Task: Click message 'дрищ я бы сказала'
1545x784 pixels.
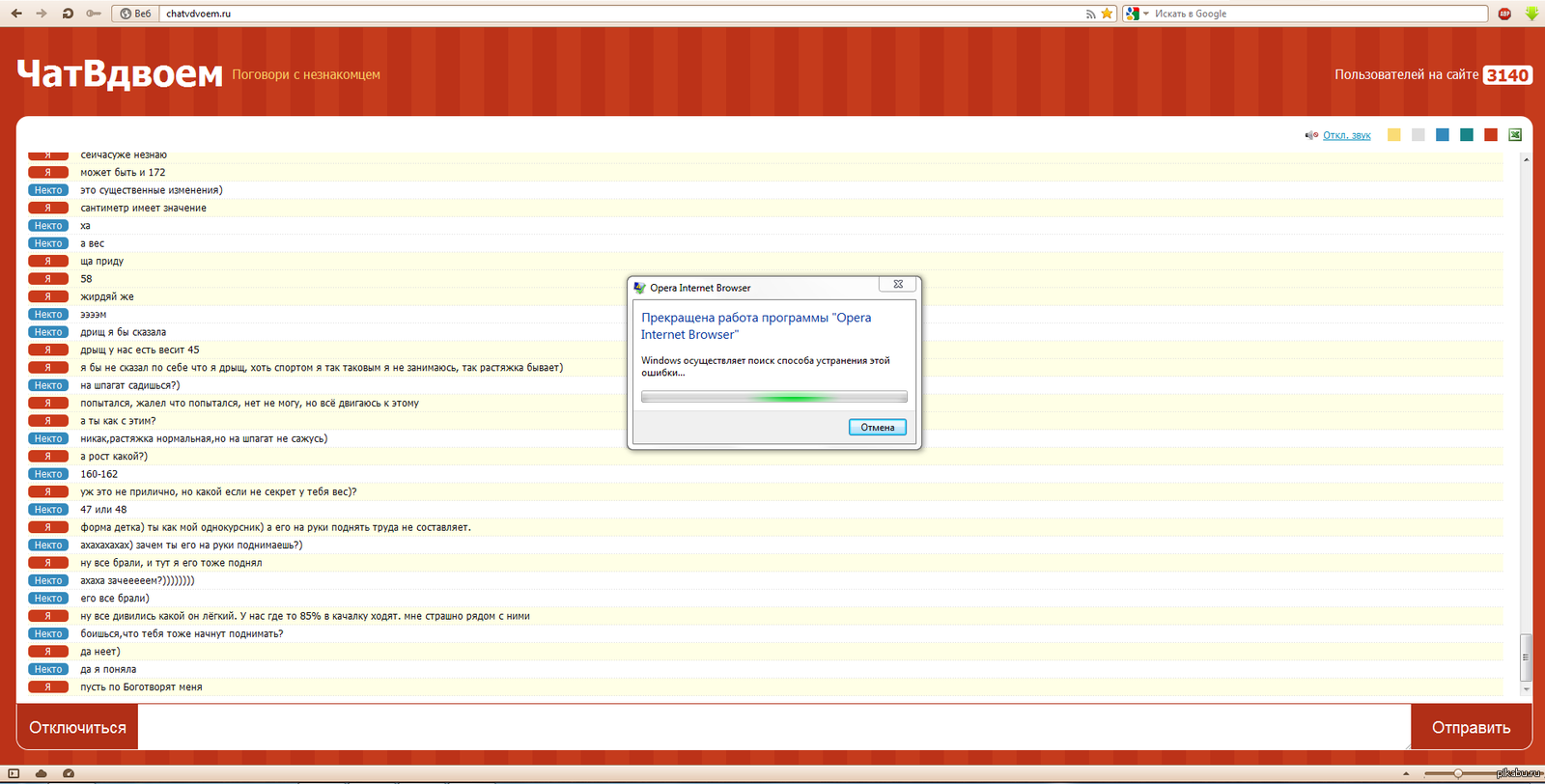Action: point(123,332)
